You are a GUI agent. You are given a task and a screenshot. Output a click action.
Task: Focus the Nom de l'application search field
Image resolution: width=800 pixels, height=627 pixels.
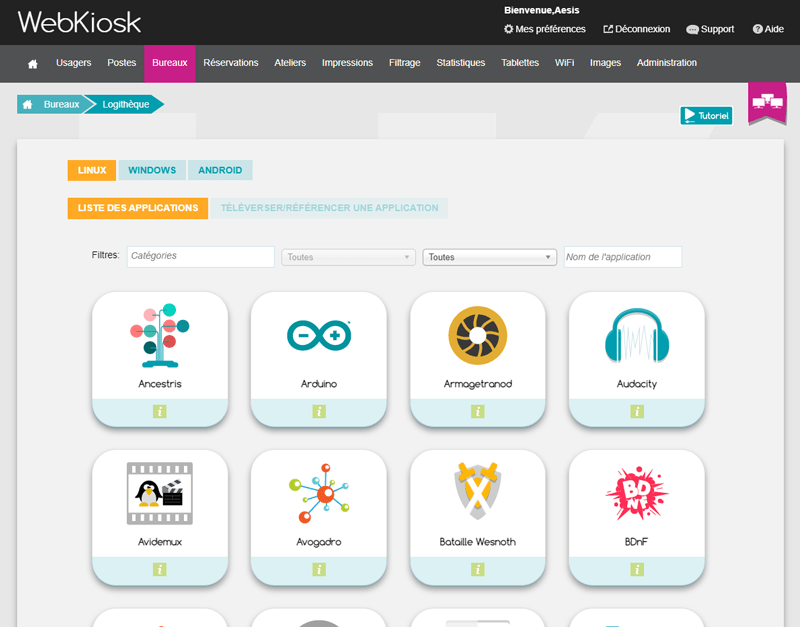click(623, 257)
